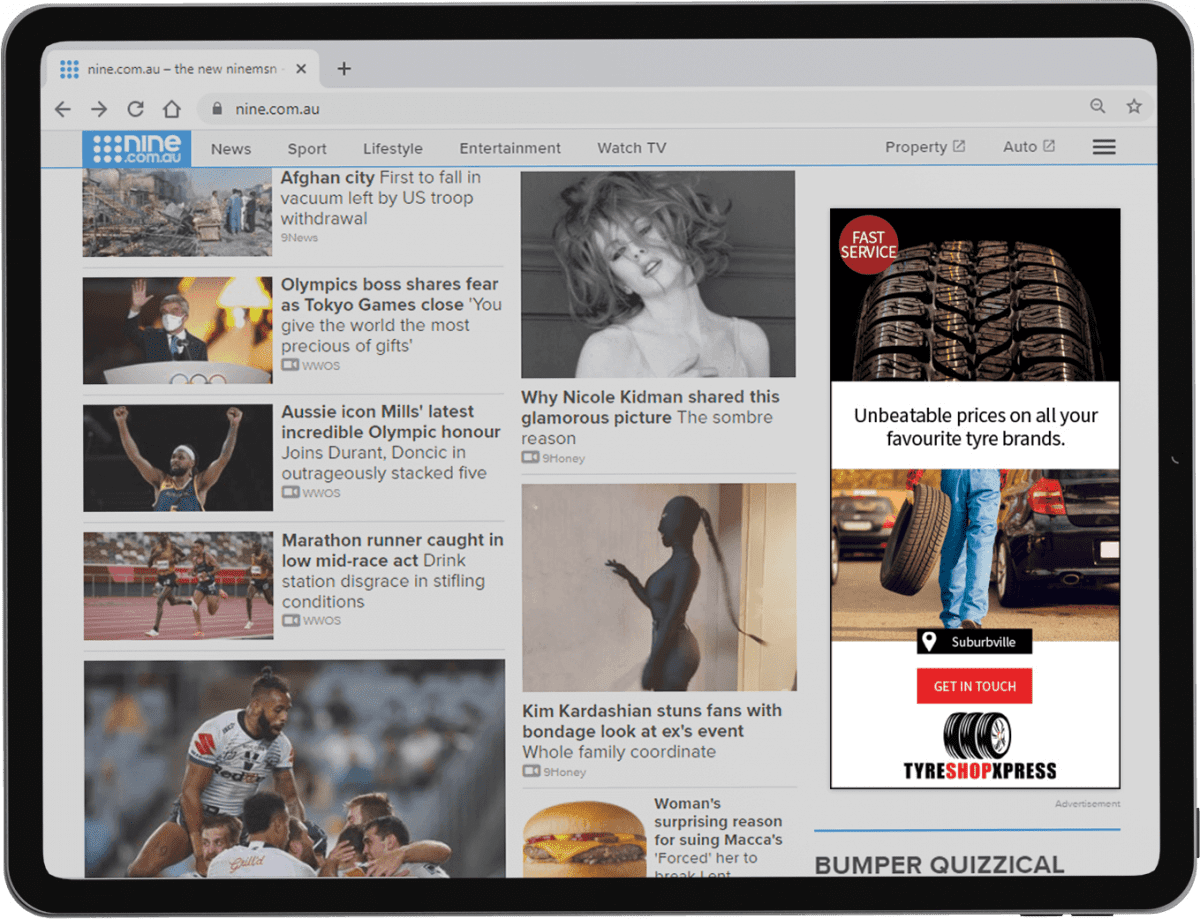This screenshot has height=919, width=1200.
Task: Click the nine.com.au logo
Action: pos(136,148)
